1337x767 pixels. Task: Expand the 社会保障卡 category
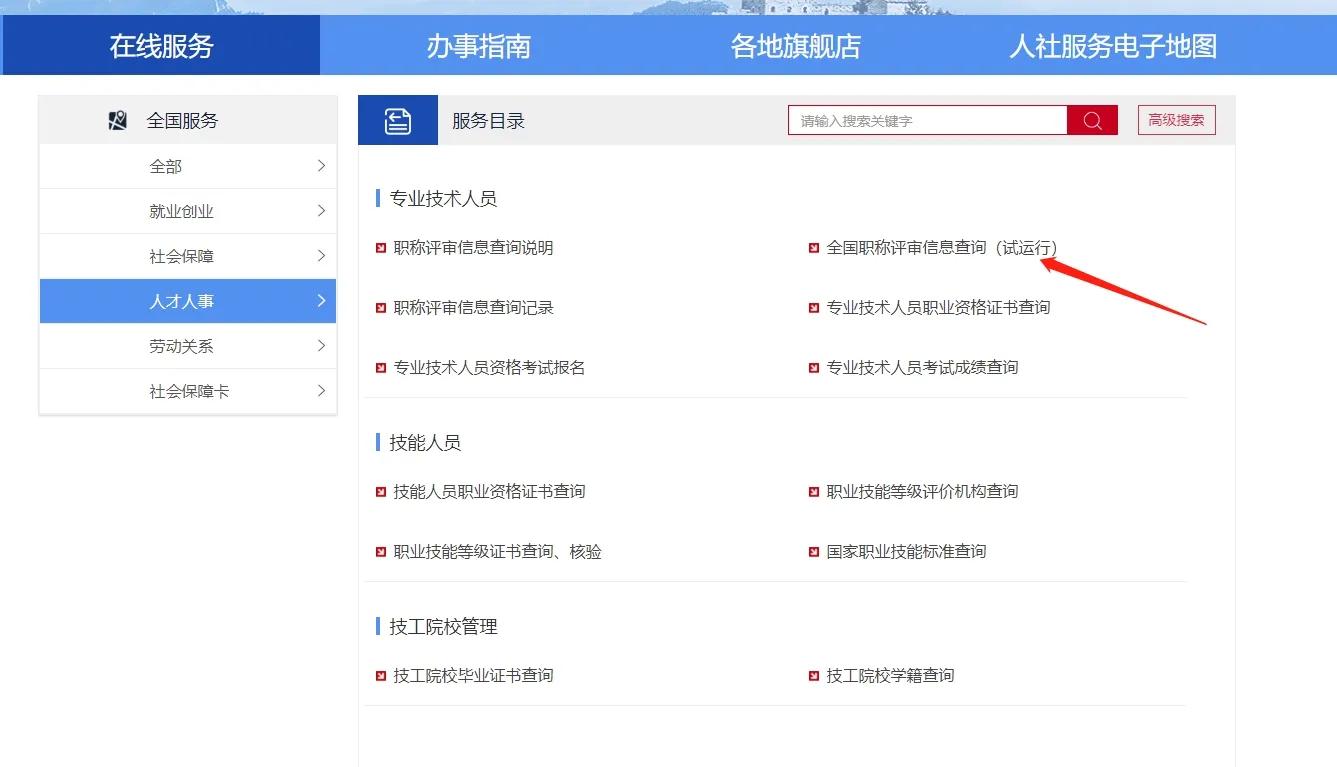click(x=187, y=391)
